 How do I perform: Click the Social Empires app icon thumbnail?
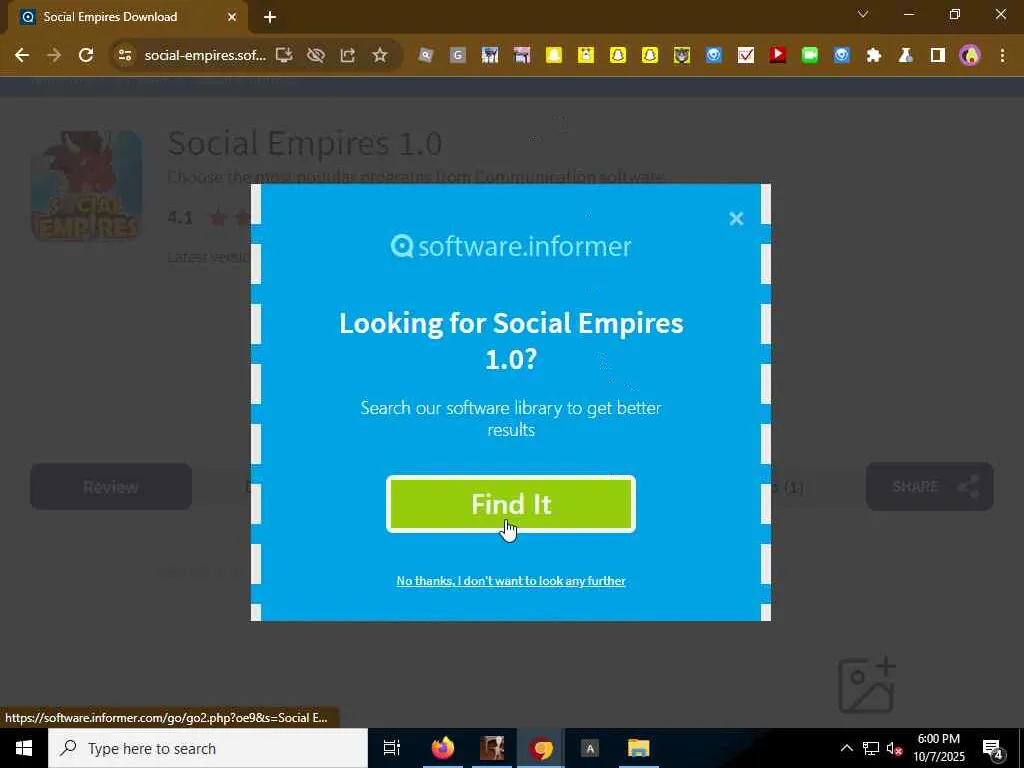point(87,185)
